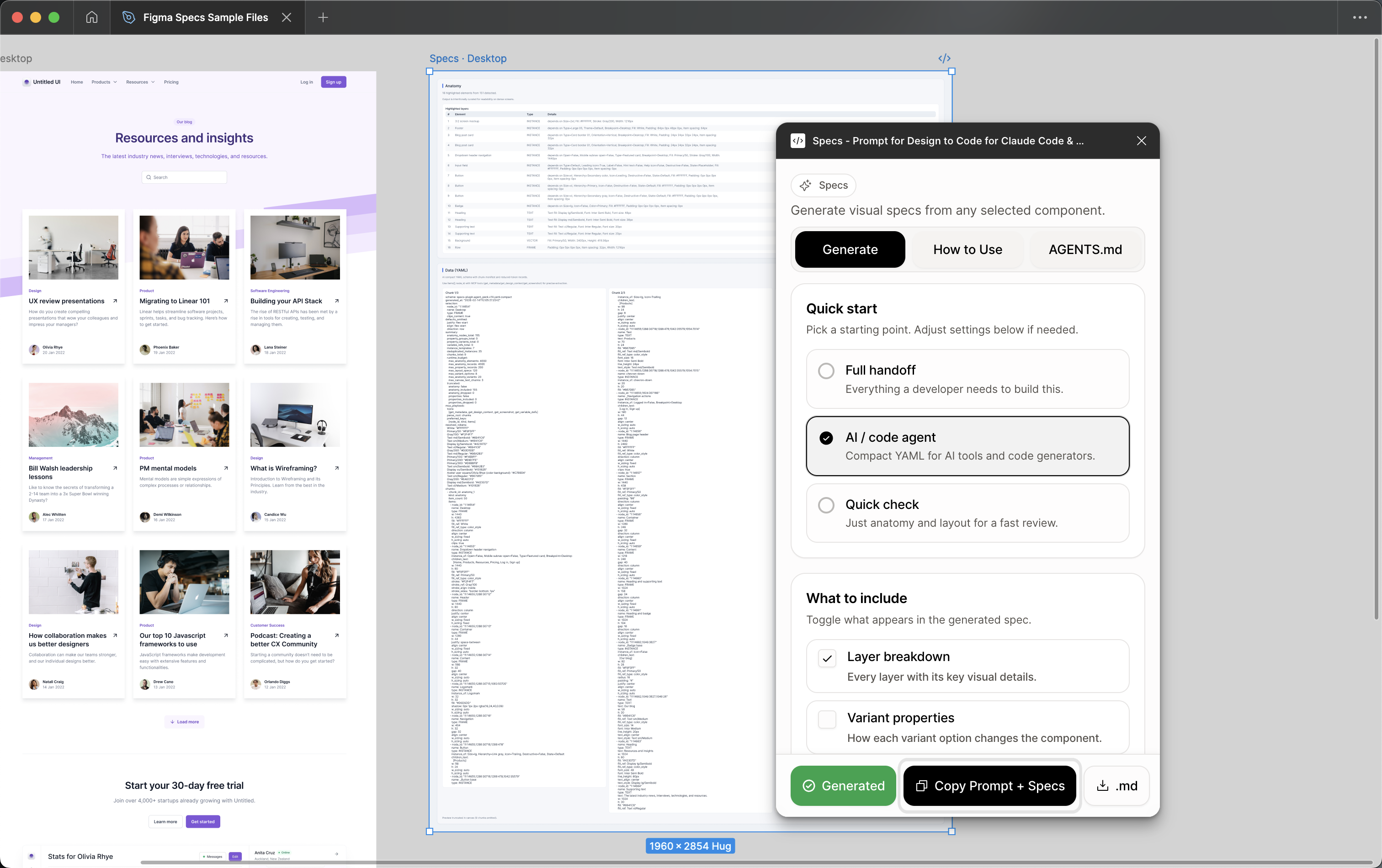Open the AGENTS.md tab
Screen dimensions: 1382x868
(1084, 249)
